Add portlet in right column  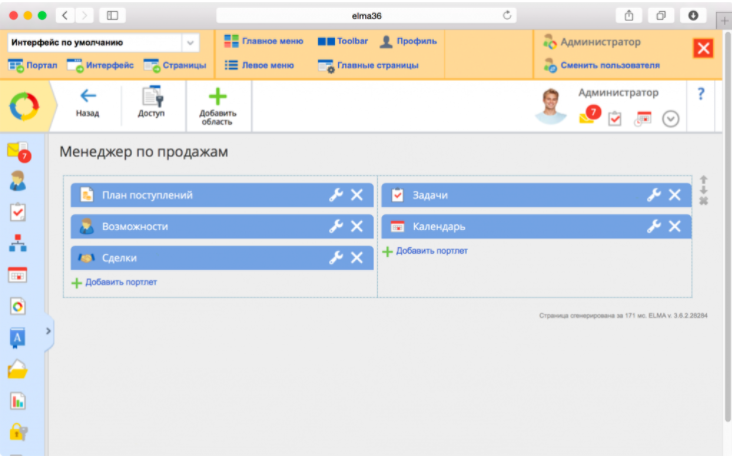425,251
